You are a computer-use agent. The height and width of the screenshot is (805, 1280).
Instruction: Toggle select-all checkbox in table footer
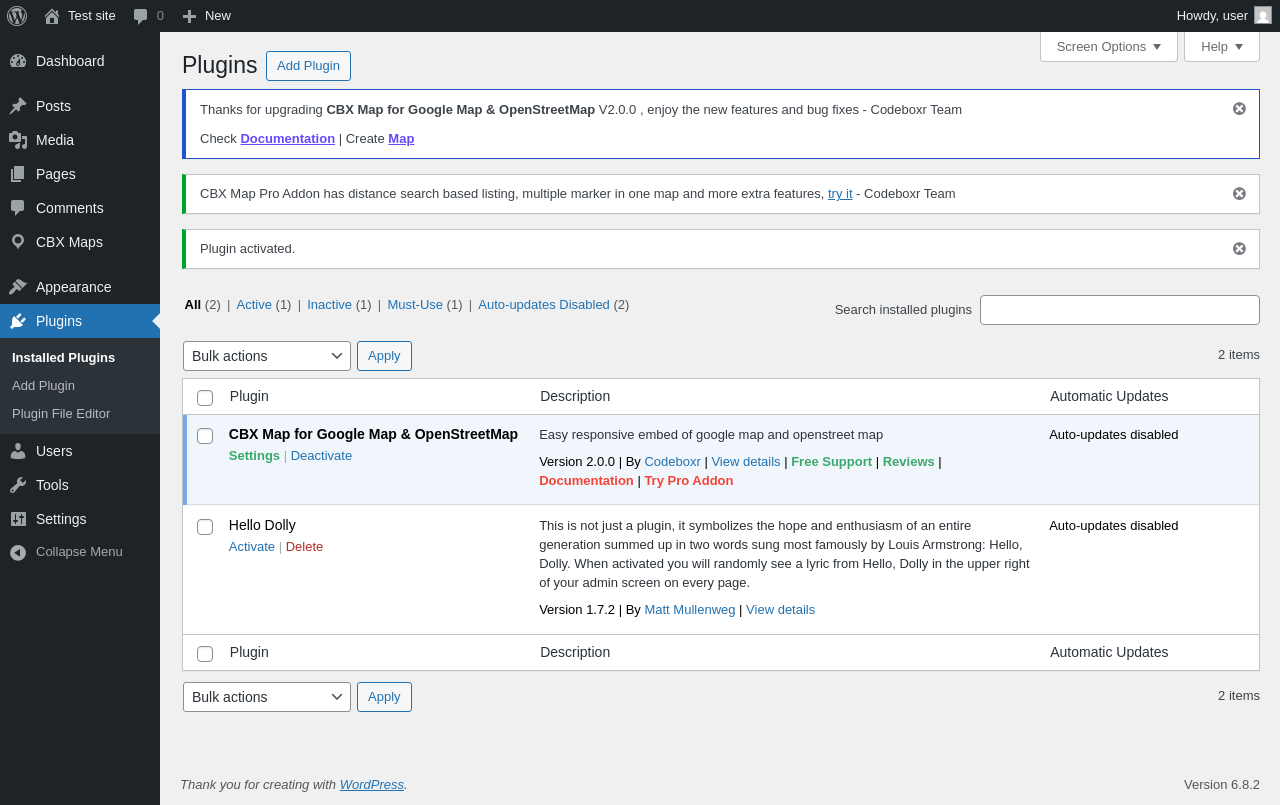(x=205, y=654)
